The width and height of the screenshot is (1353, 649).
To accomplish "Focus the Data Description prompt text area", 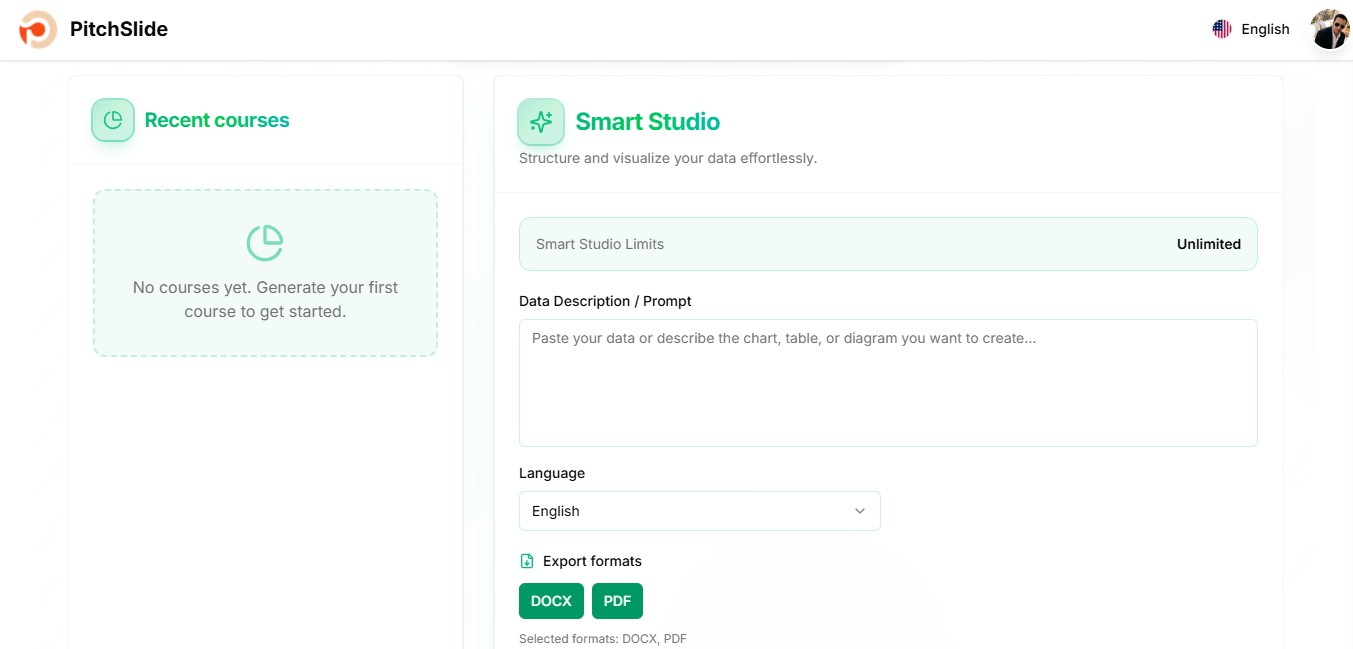I will point(888,383).
